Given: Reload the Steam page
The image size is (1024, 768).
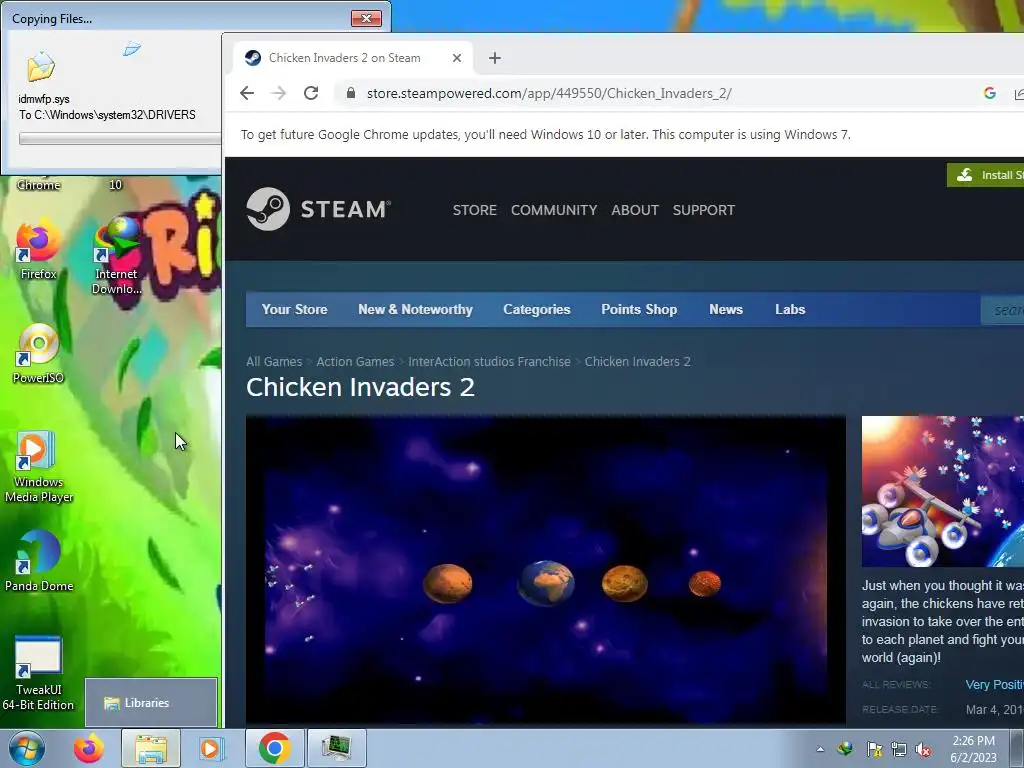Looking at the screenshot, I should click(x=311, y=93).
